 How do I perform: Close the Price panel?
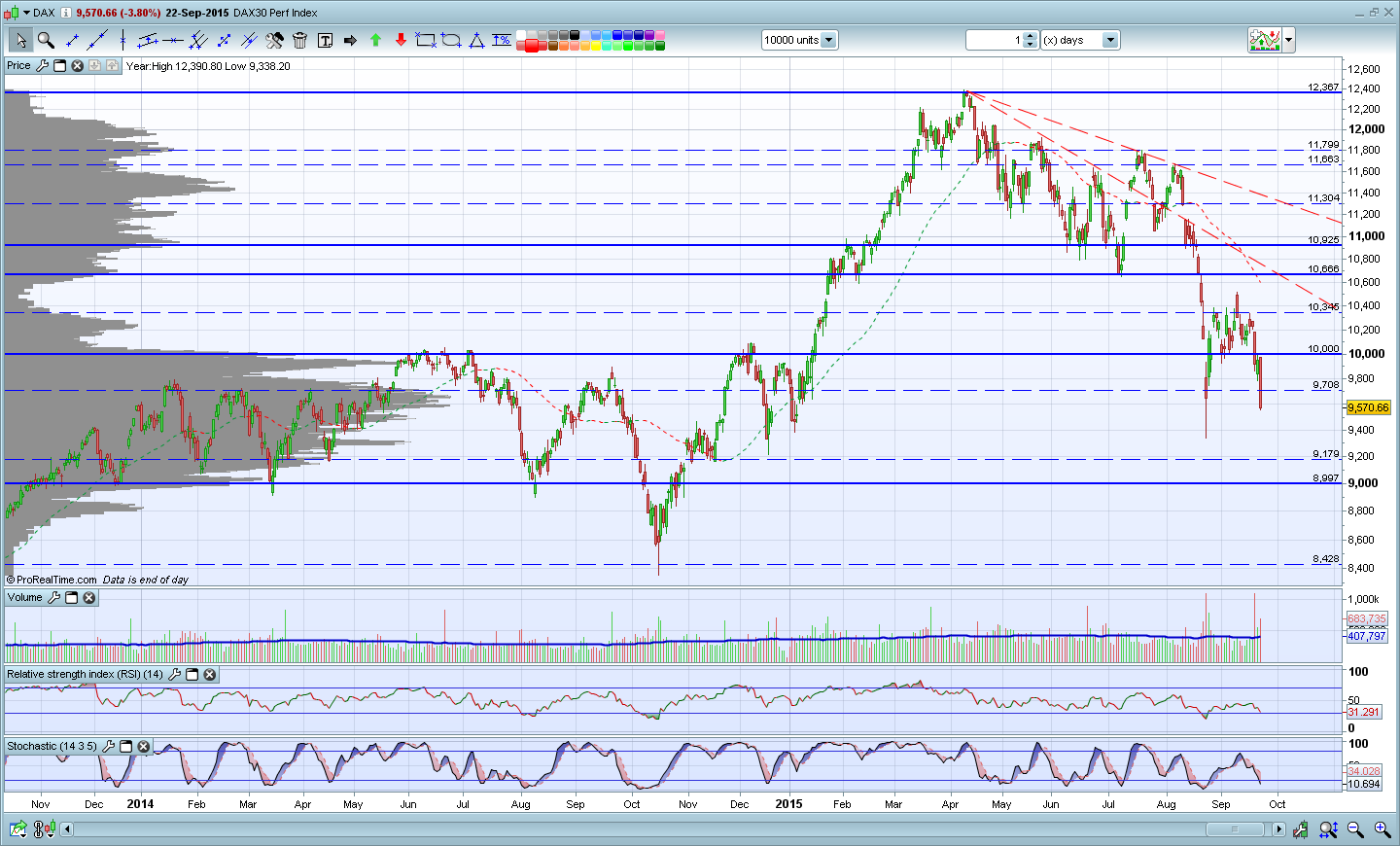(x=77, y=66)
